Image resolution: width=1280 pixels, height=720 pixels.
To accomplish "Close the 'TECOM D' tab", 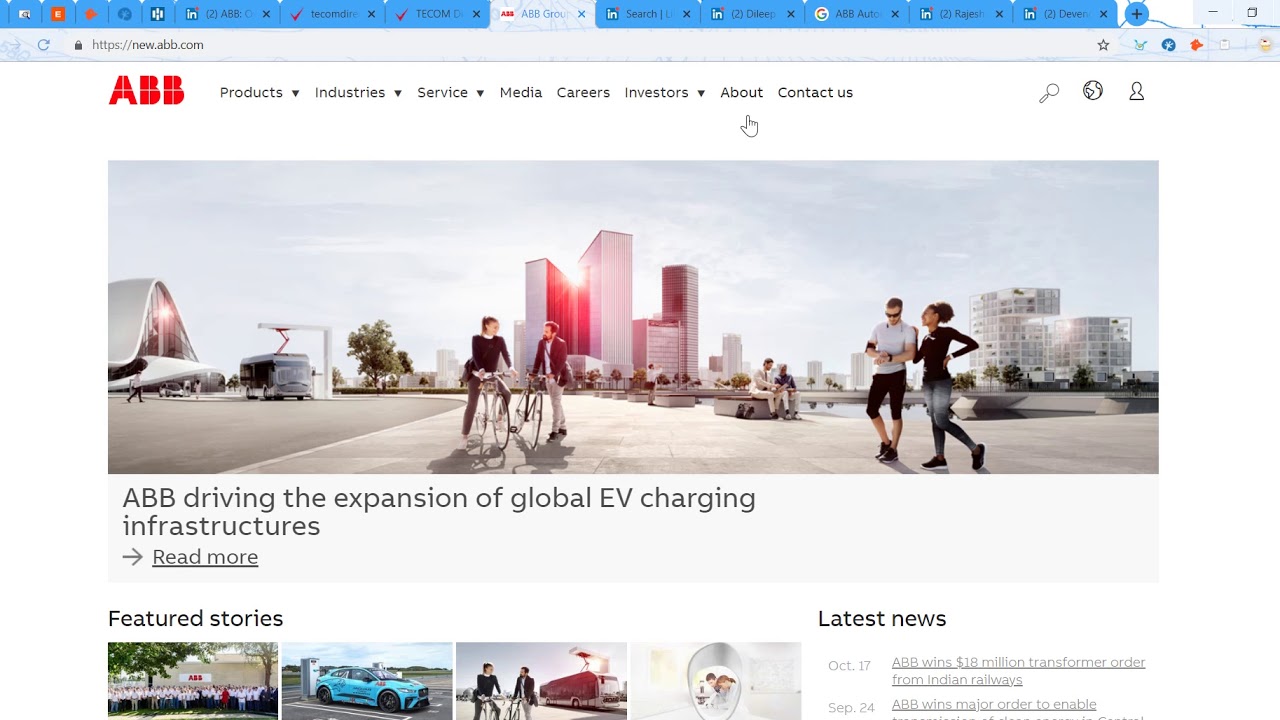I will (476, 14).
